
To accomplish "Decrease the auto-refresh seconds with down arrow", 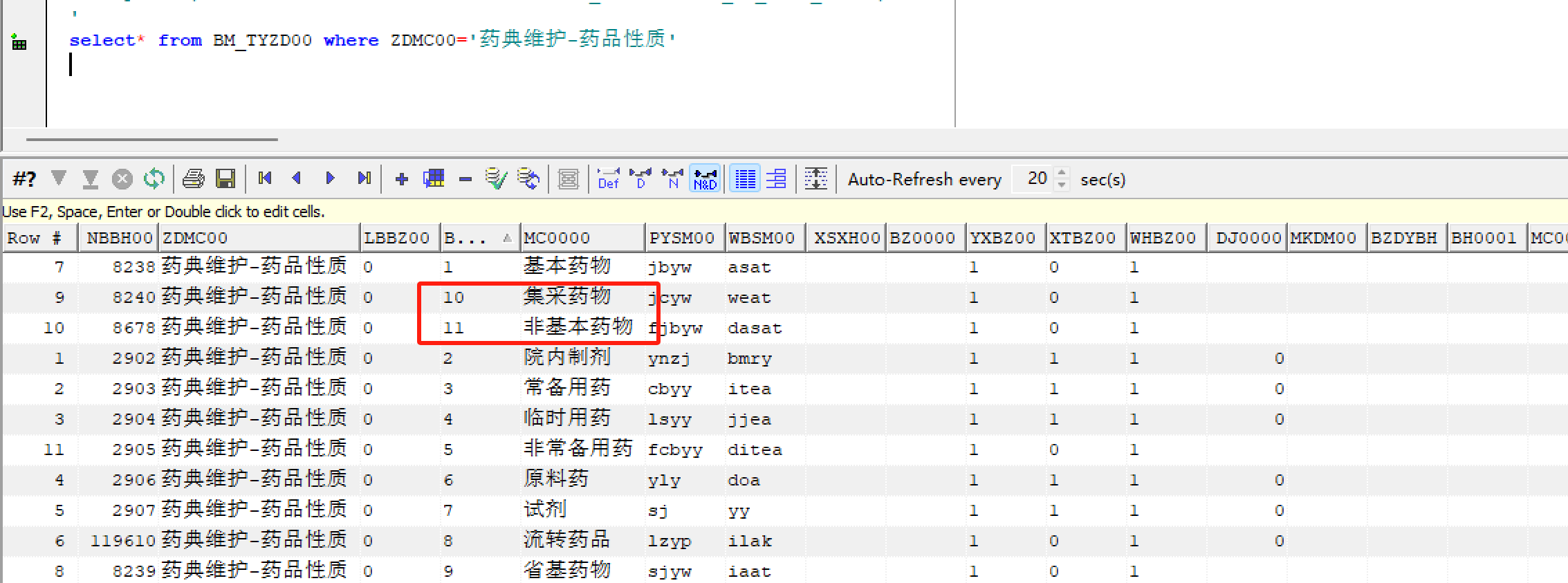I will pyautogui.click(x=1062, y=185).
